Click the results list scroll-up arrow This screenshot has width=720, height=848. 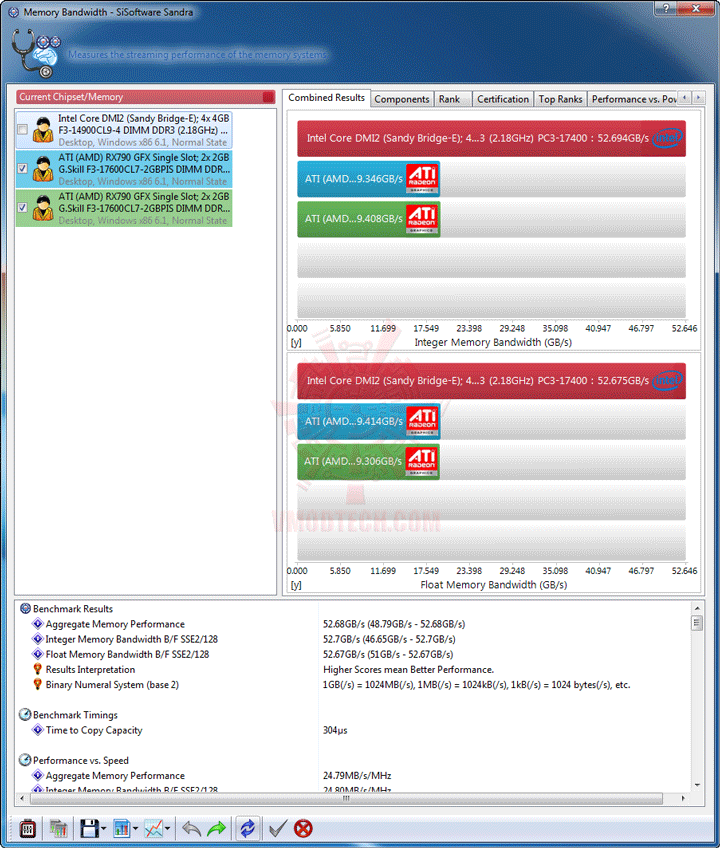coord(697,608)
